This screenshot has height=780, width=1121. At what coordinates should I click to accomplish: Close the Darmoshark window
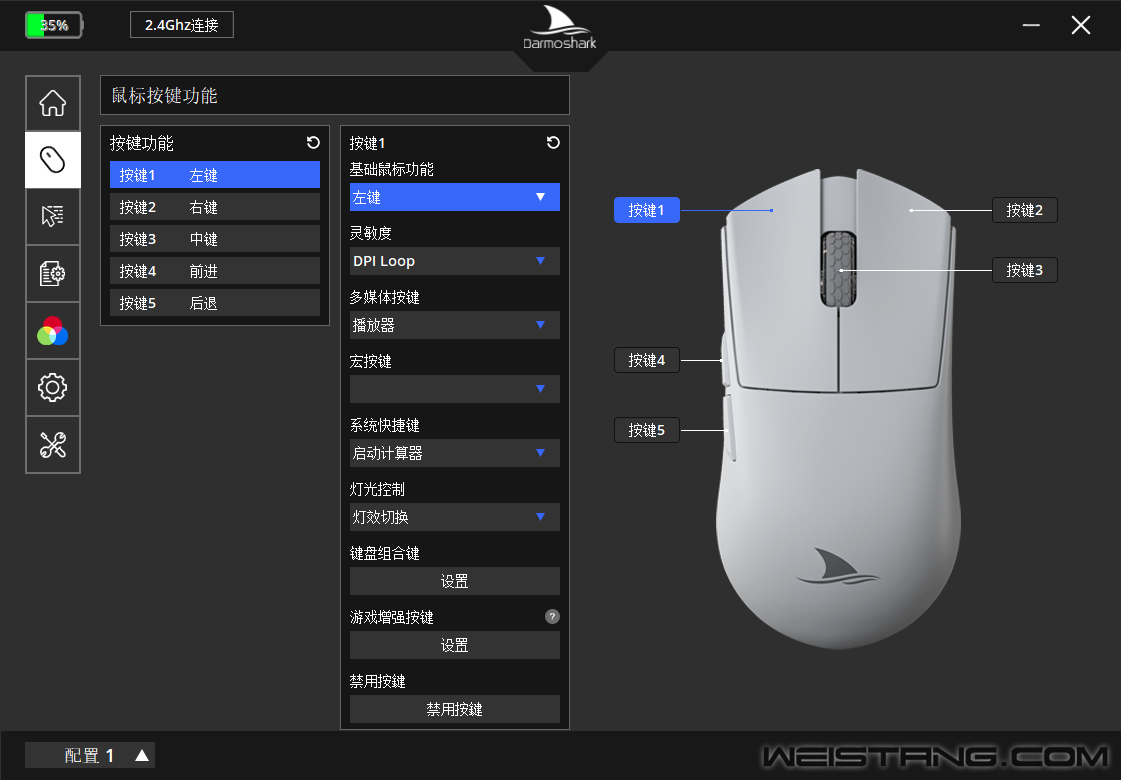click(1081, 25)
